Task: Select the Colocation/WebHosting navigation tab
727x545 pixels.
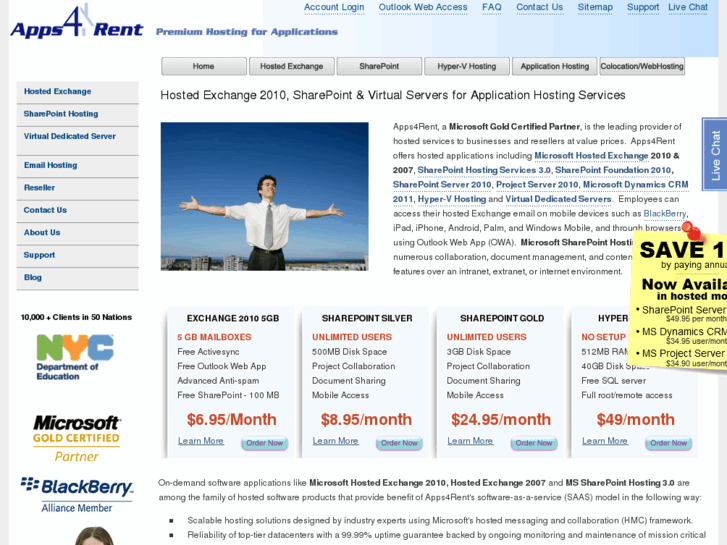Action: click(642, 66)
